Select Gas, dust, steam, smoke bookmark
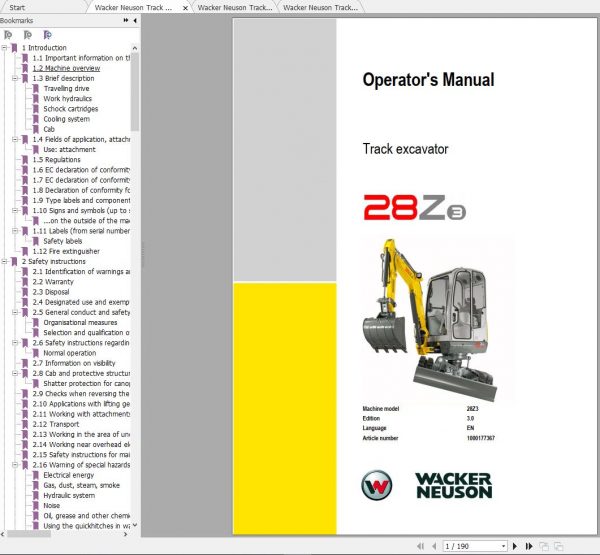The height and width of the screenshot is (555, 600). 81,485
